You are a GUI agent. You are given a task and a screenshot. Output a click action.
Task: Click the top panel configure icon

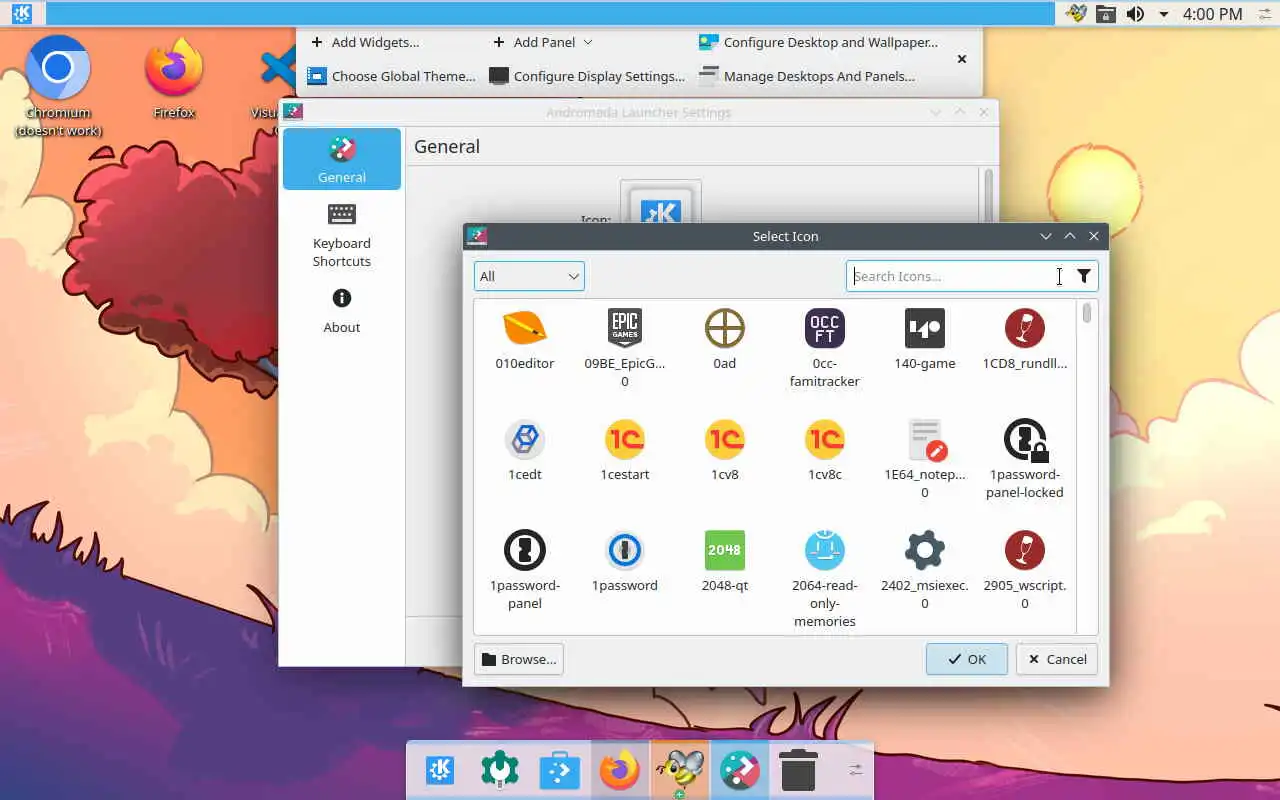click(1263, 14)
